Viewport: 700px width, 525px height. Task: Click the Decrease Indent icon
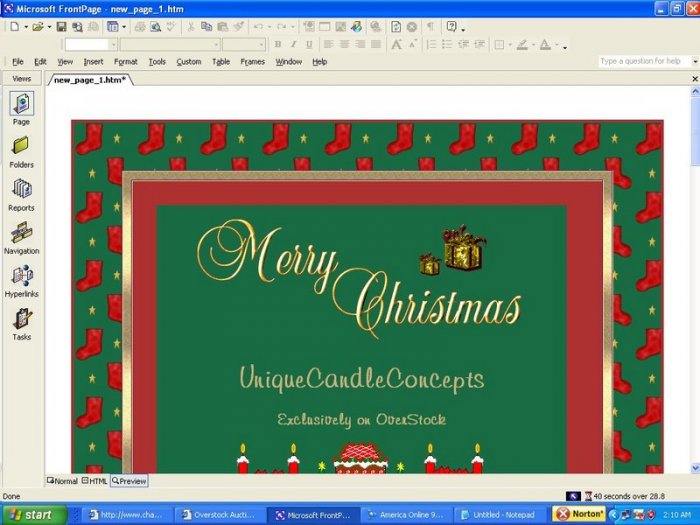(463, 44)
